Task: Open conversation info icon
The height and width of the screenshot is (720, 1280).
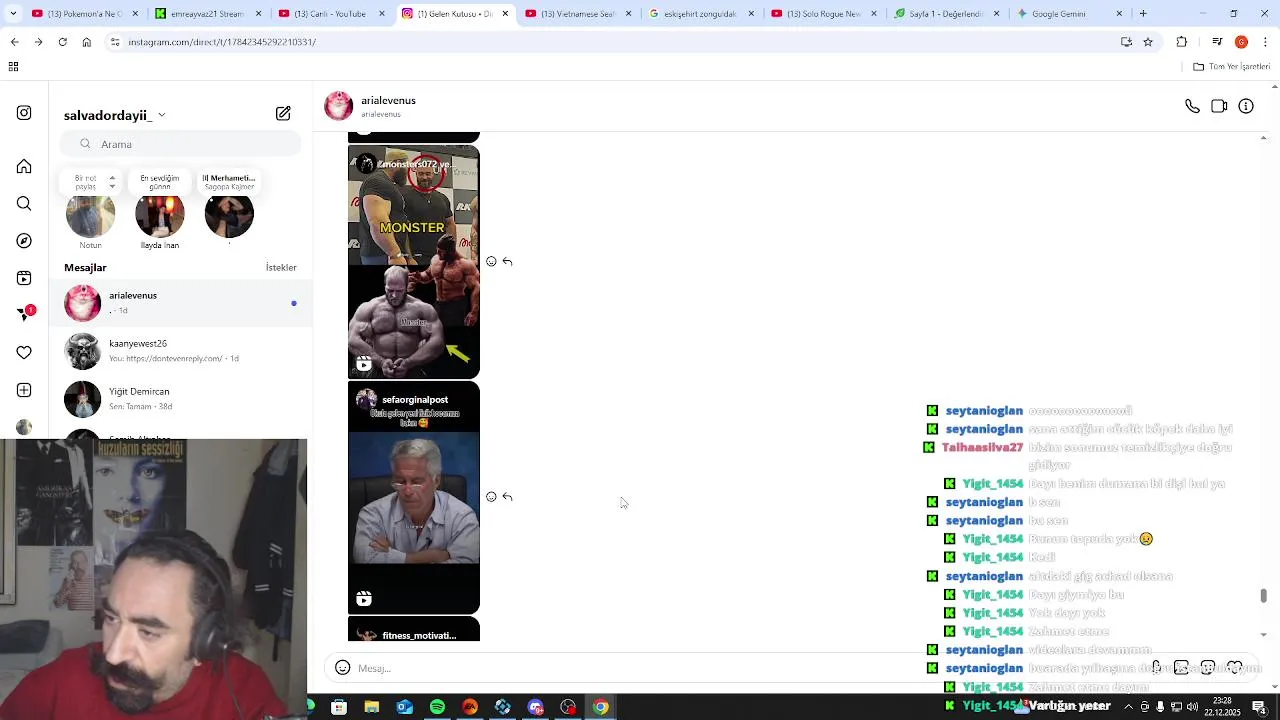Action: [1246, 106]
